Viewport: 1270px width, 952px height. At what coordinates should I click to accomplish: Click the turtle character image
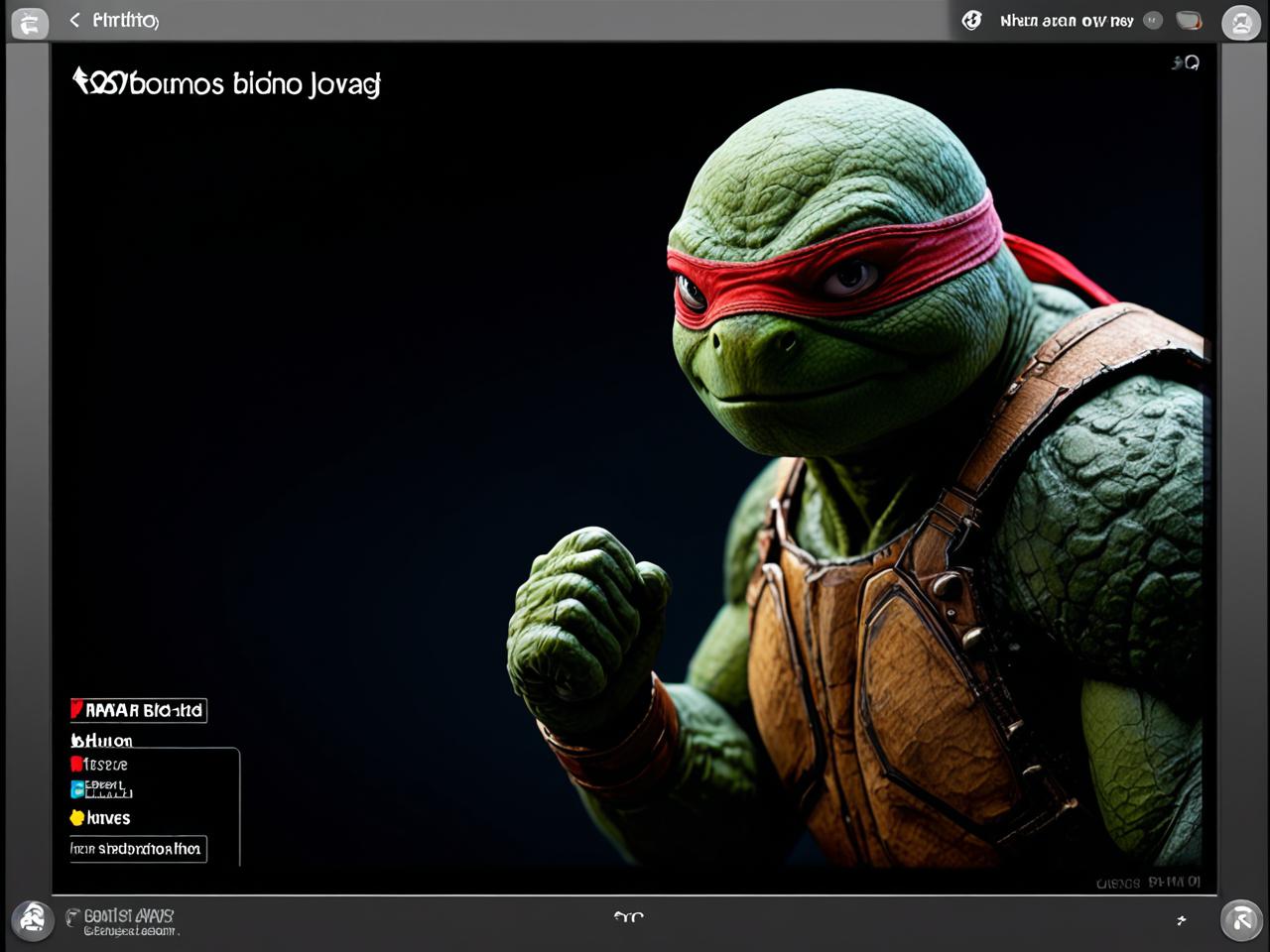(861, 478)
